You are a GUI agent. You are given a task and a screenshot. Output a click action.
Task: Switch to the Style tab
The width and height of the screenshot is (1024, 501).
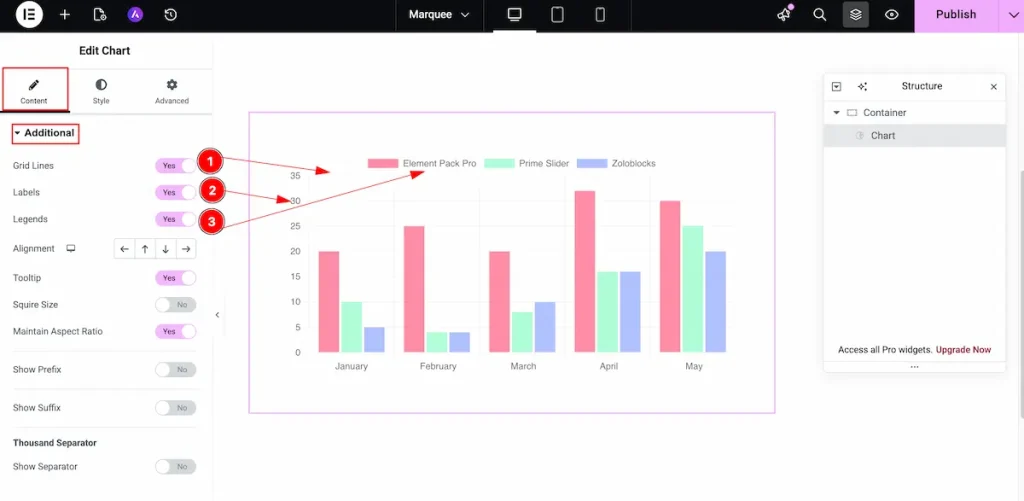(101, 91)
